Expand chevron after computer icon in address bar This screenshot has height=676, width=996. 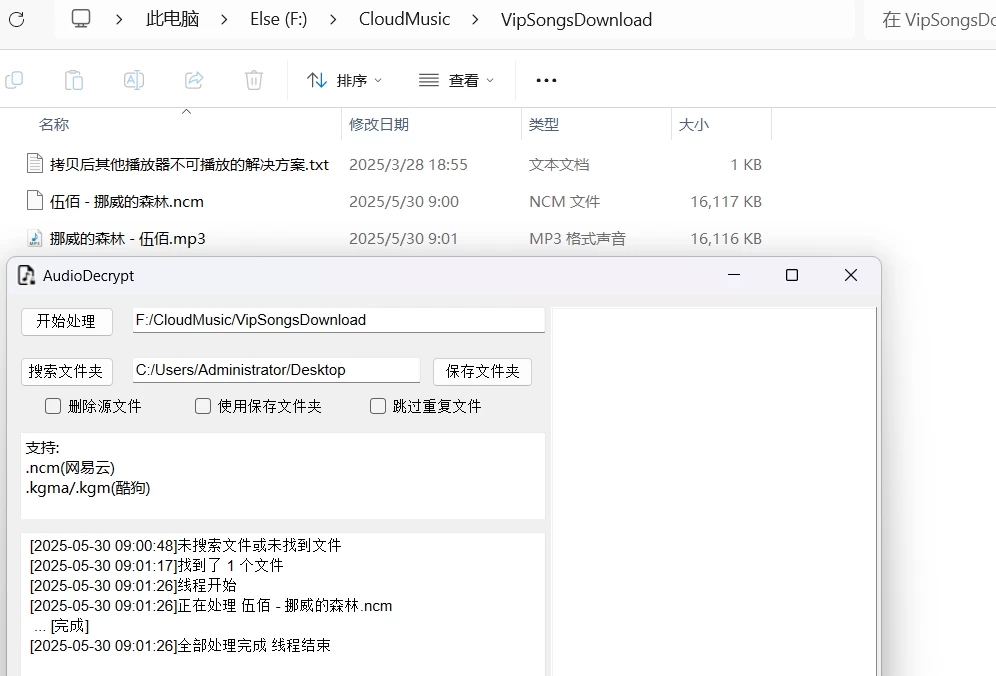pos(119,20)
